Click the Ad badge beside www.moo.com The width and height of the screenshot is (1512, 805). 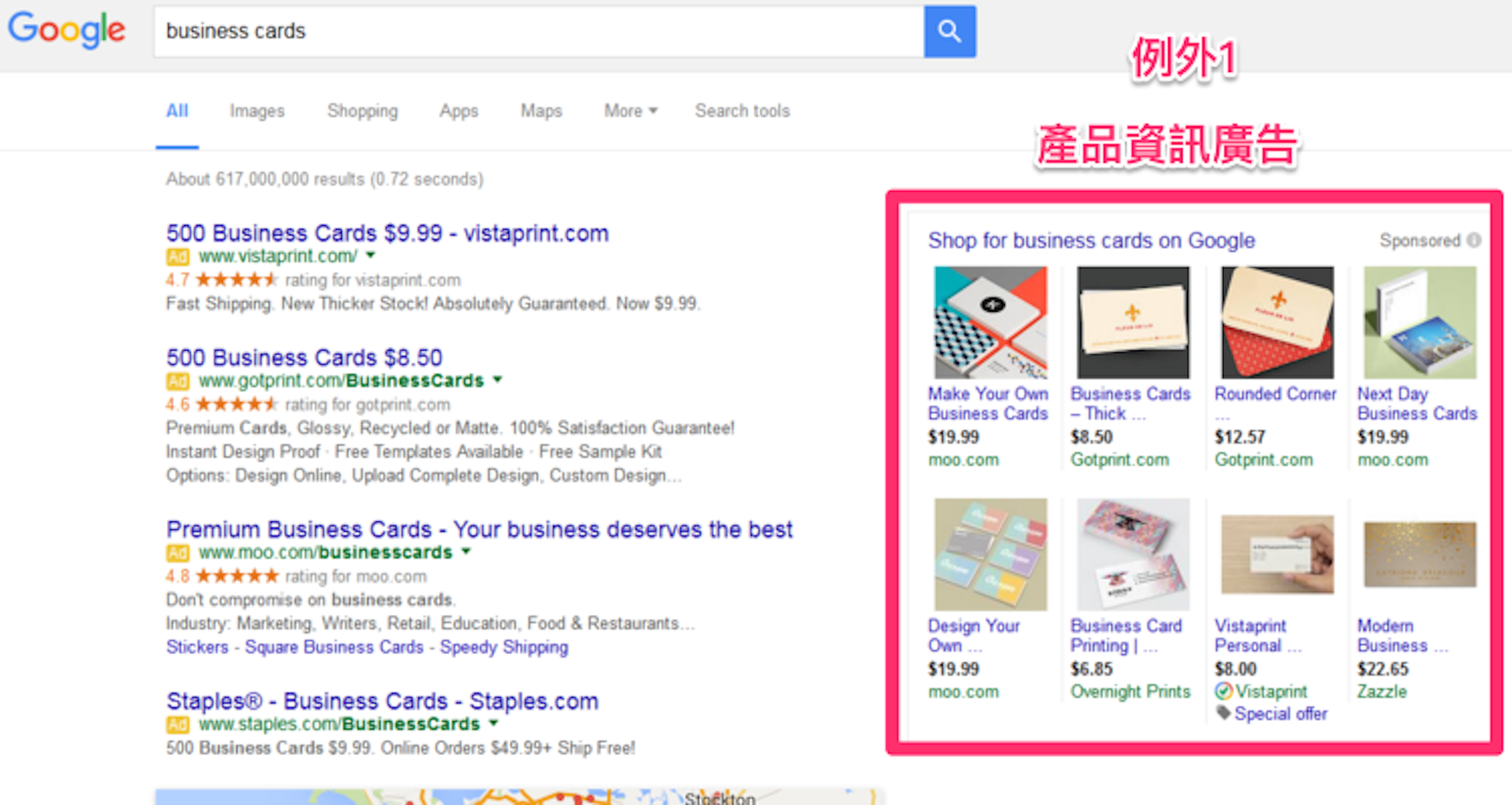click(x=178, y=553)
